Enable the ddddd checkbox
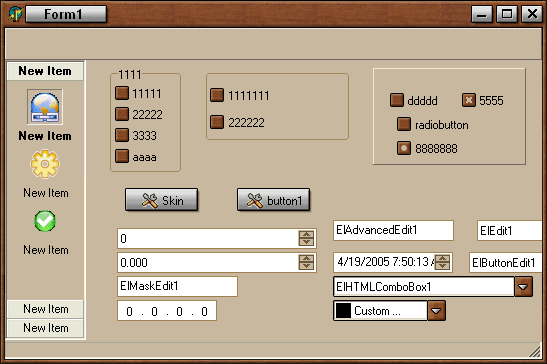547x364 pixels. click(397, 100)
